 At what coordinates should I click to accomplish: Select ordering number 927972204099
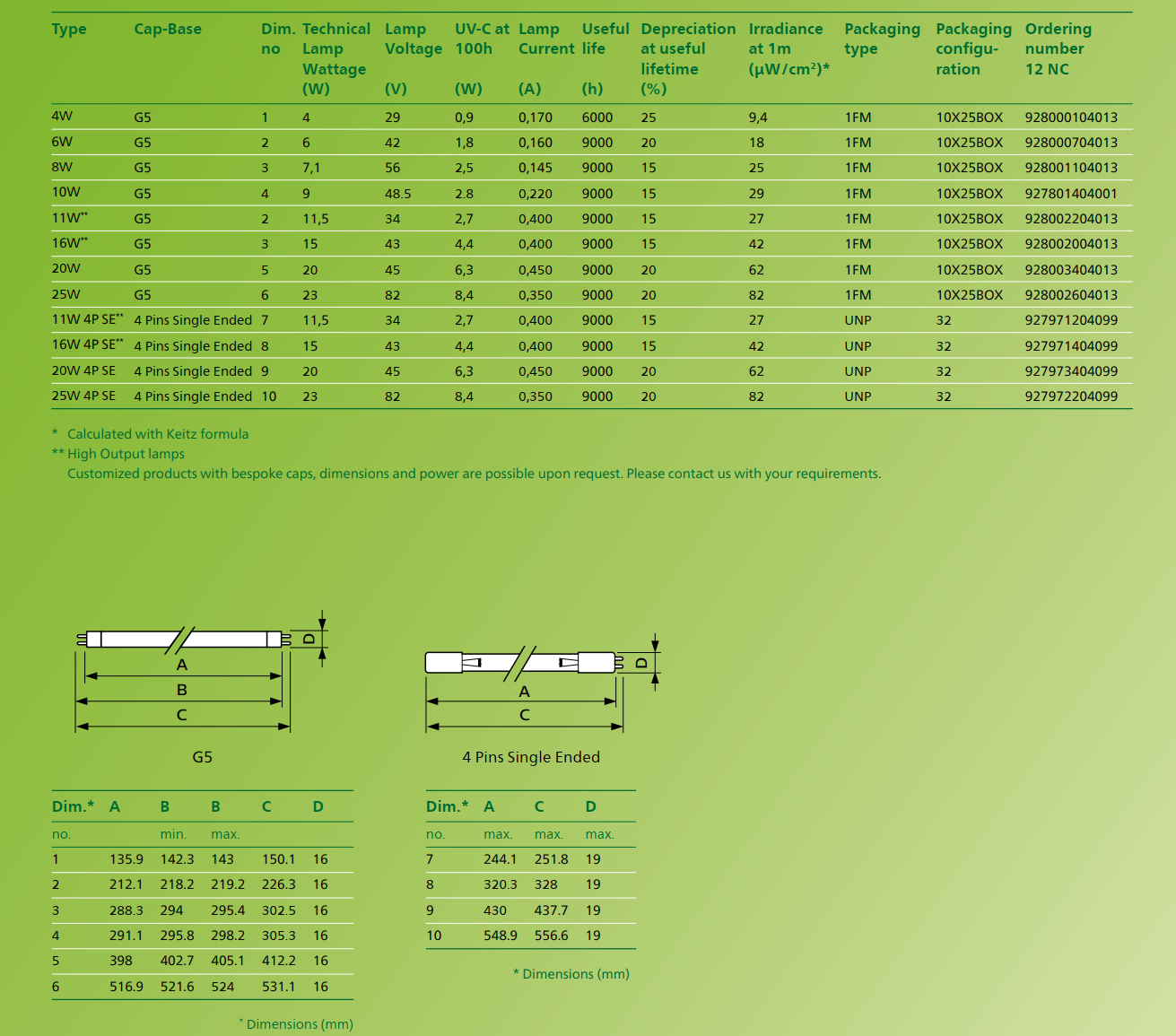(x=1071, y=396)
